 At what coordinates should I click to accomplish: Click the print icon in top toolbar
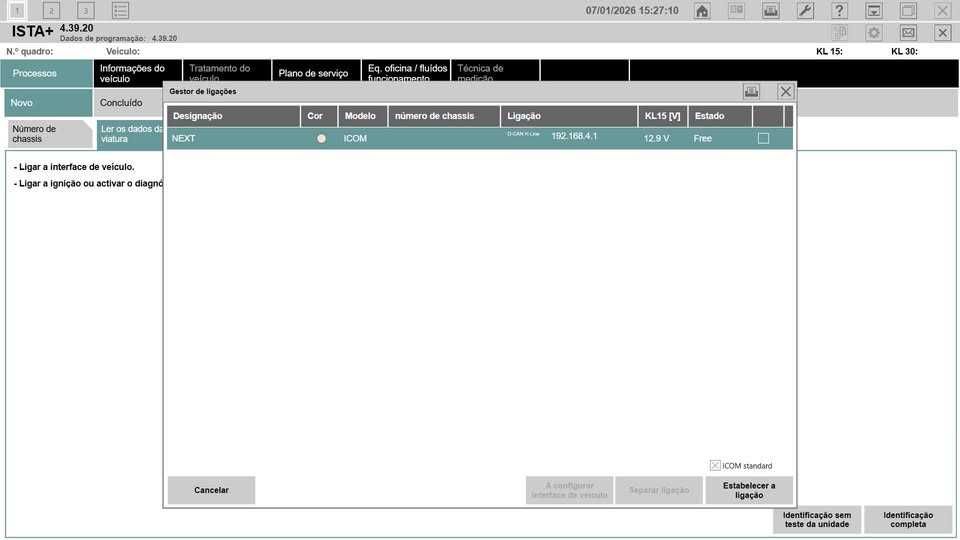pos(771,10)
